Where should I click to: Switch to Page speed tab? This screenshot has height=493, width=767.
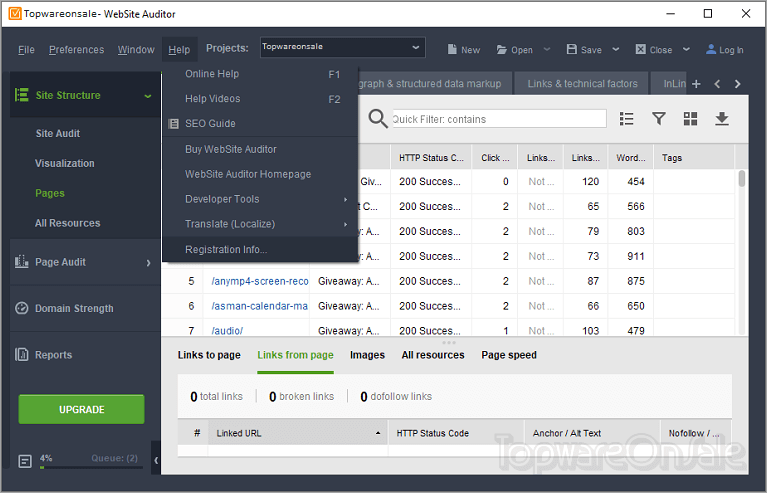[x=509, y=355]
